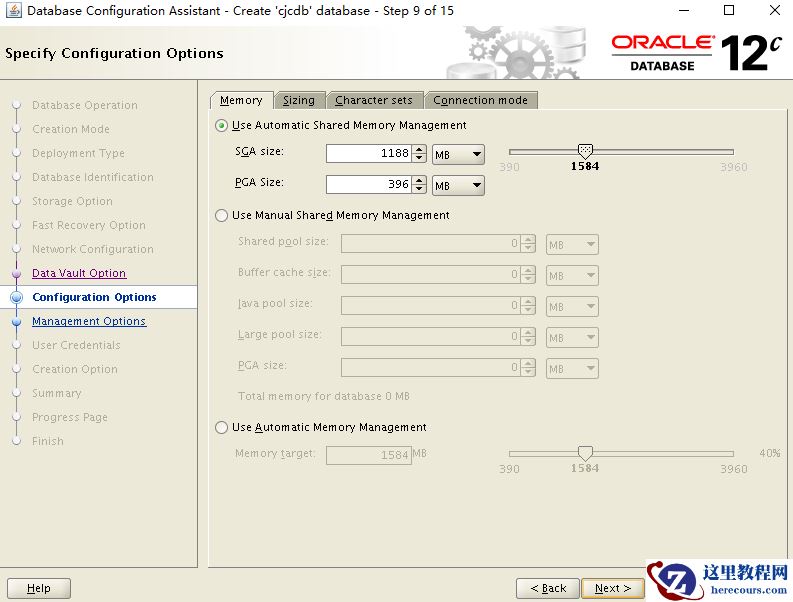The image size is (793, 602).
Task: Click the Management Options step bullet
Action: coord(16,322)
